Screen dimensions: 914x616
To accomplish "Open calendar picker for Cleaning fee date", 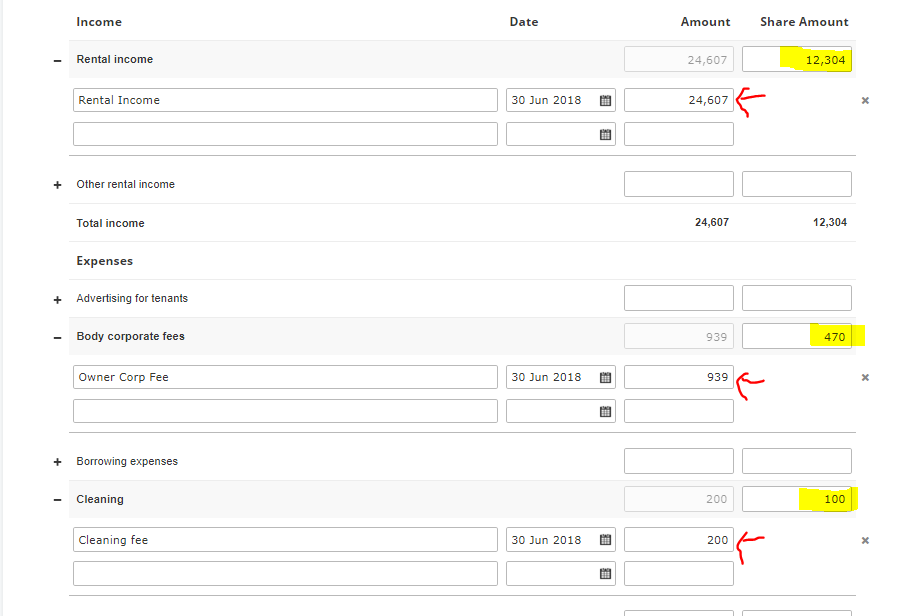I will (606, 540).
